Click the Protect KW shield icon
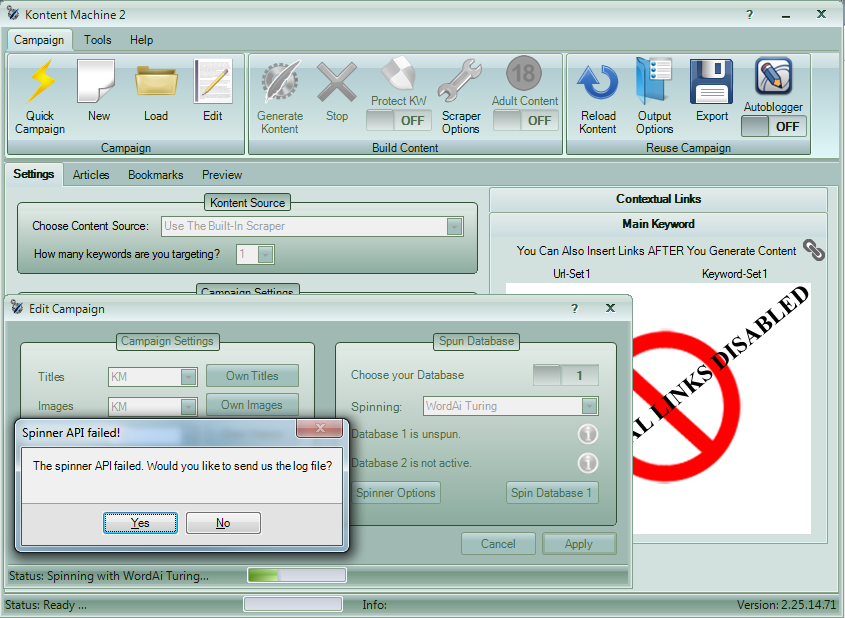Viewport: 845px width, 618px height. pos(399,73)
